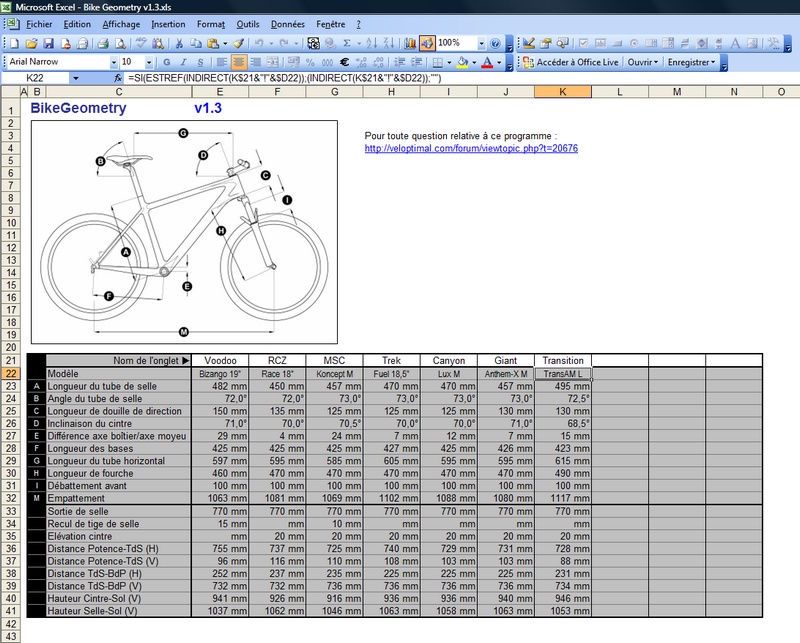This screenshot has height=643, width=800.
Task: Select the TransAM L cell K22
Action: [x=563, y=374]
